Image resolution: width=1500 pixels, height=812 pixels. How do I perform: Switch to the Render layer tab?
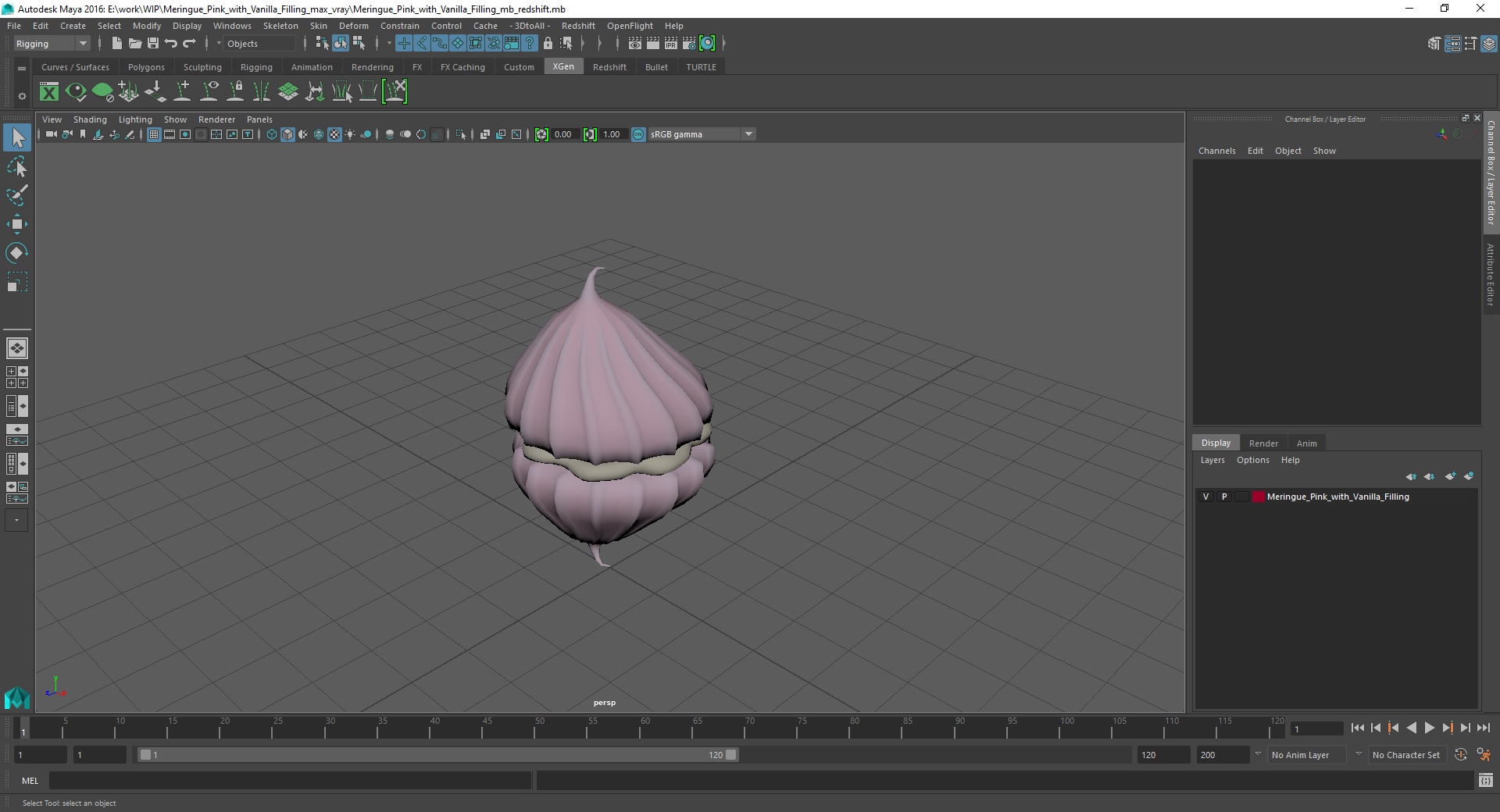click(1263, 443)
